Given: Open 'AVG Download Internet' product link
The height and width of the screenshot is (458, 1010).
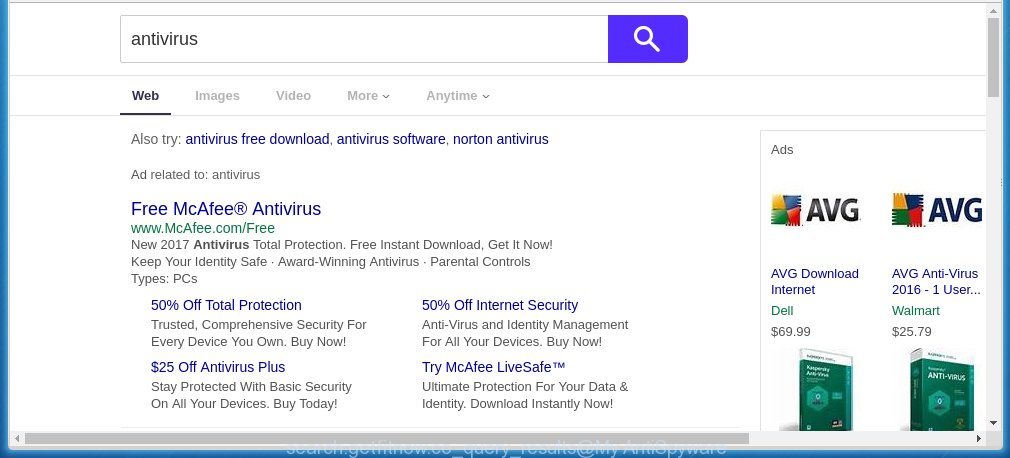Looking at the screenshot, I should pos(815,281).
